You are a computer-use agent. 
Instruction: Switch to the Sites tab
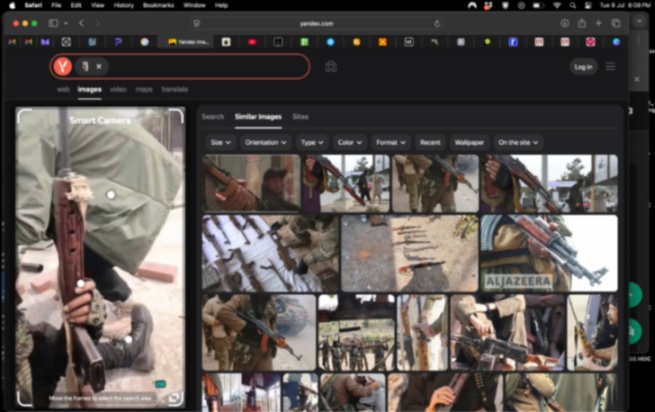(300, 117)
